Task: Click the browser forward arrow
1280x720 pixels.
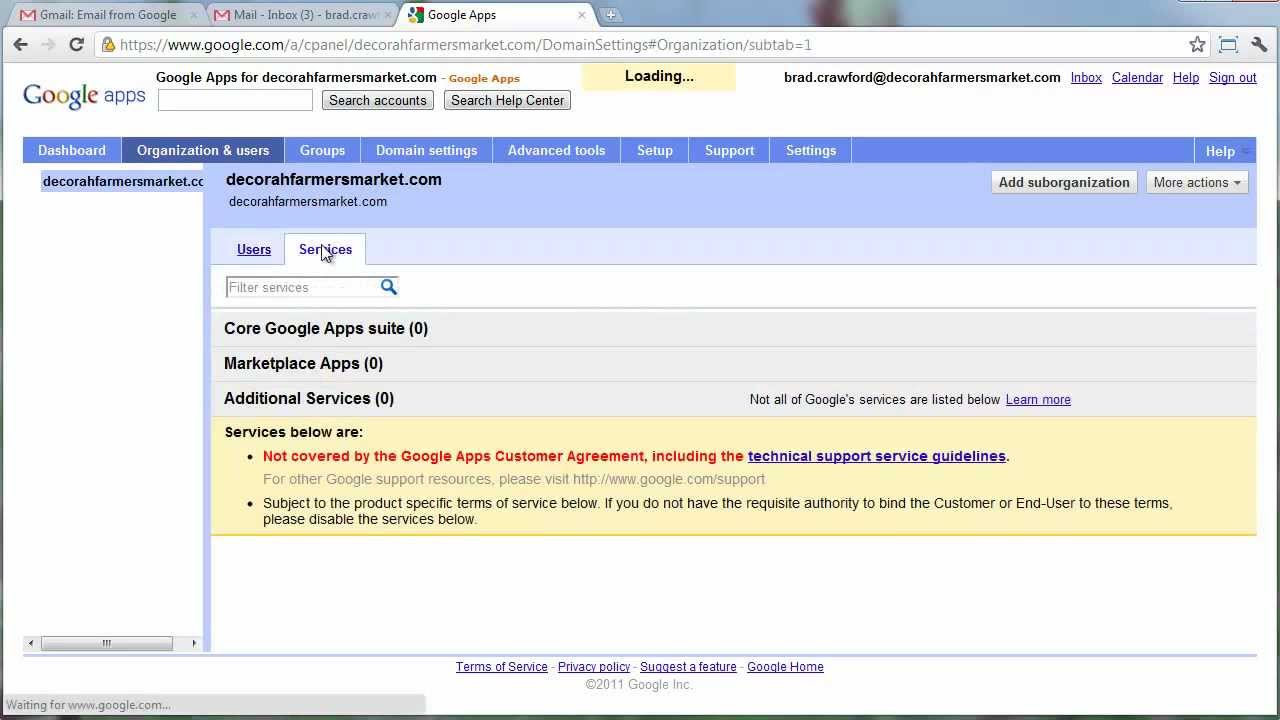Action: pyautogui.click(x=48, y=44)
